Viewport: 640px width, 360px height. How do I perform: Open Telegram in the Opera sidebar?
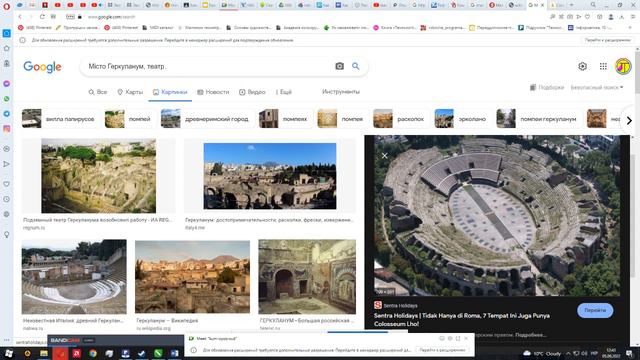click(x=7, y=113)
